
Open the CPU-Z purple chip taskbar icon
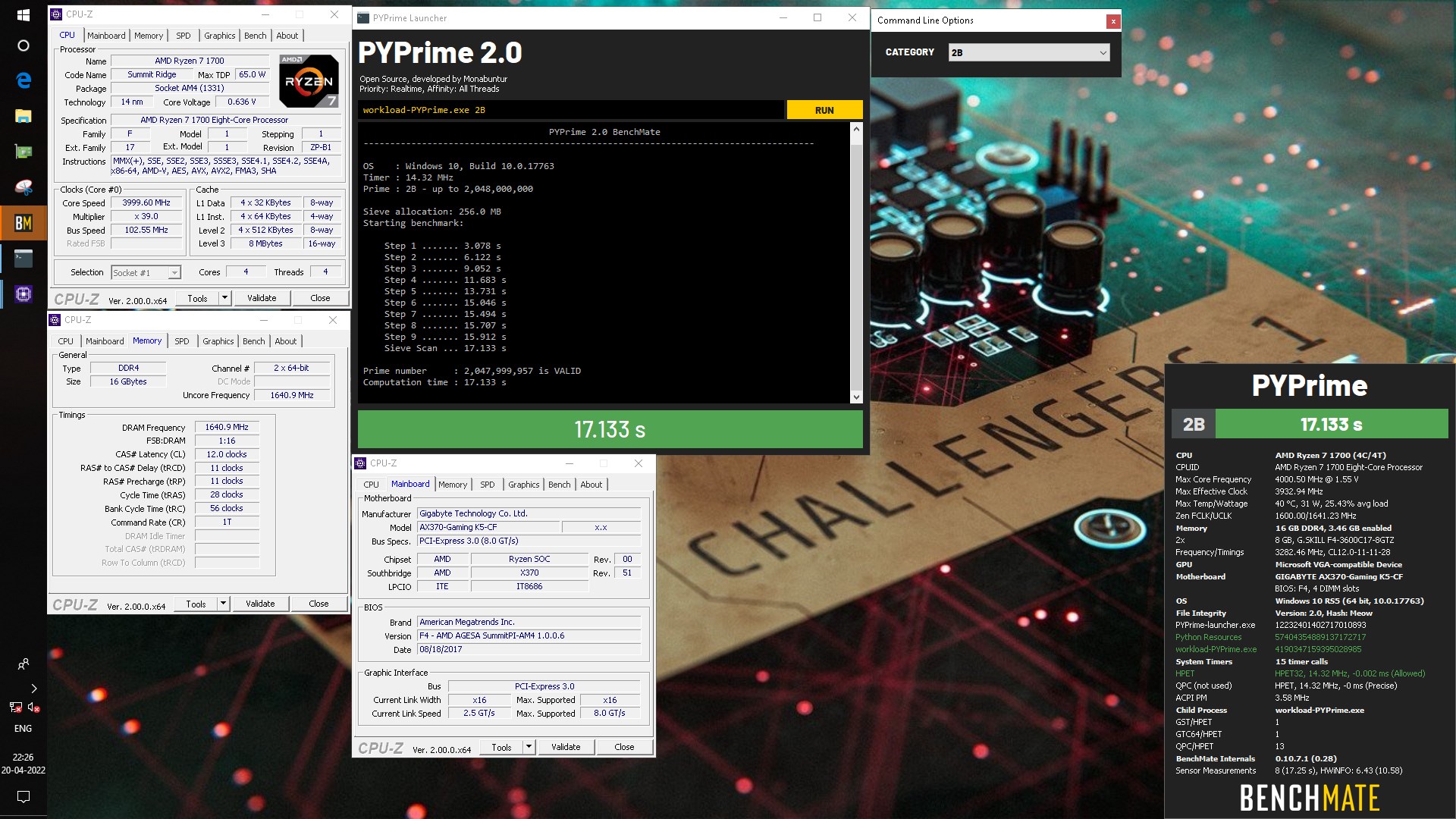(23, 294)
